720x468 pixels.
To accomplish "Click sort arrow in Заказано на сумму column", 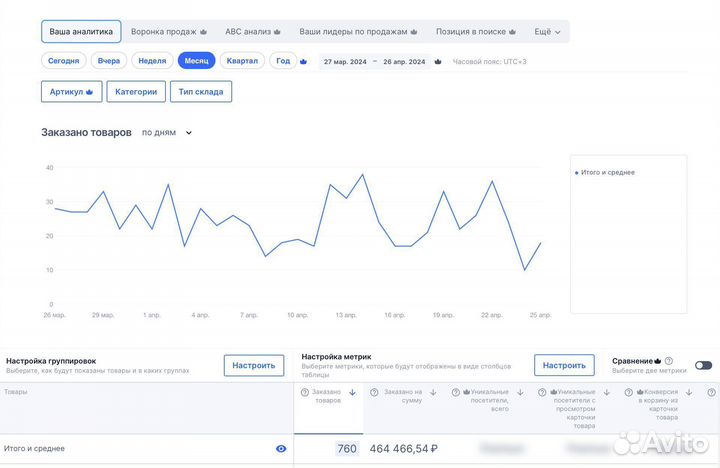I will coord(433,393).
